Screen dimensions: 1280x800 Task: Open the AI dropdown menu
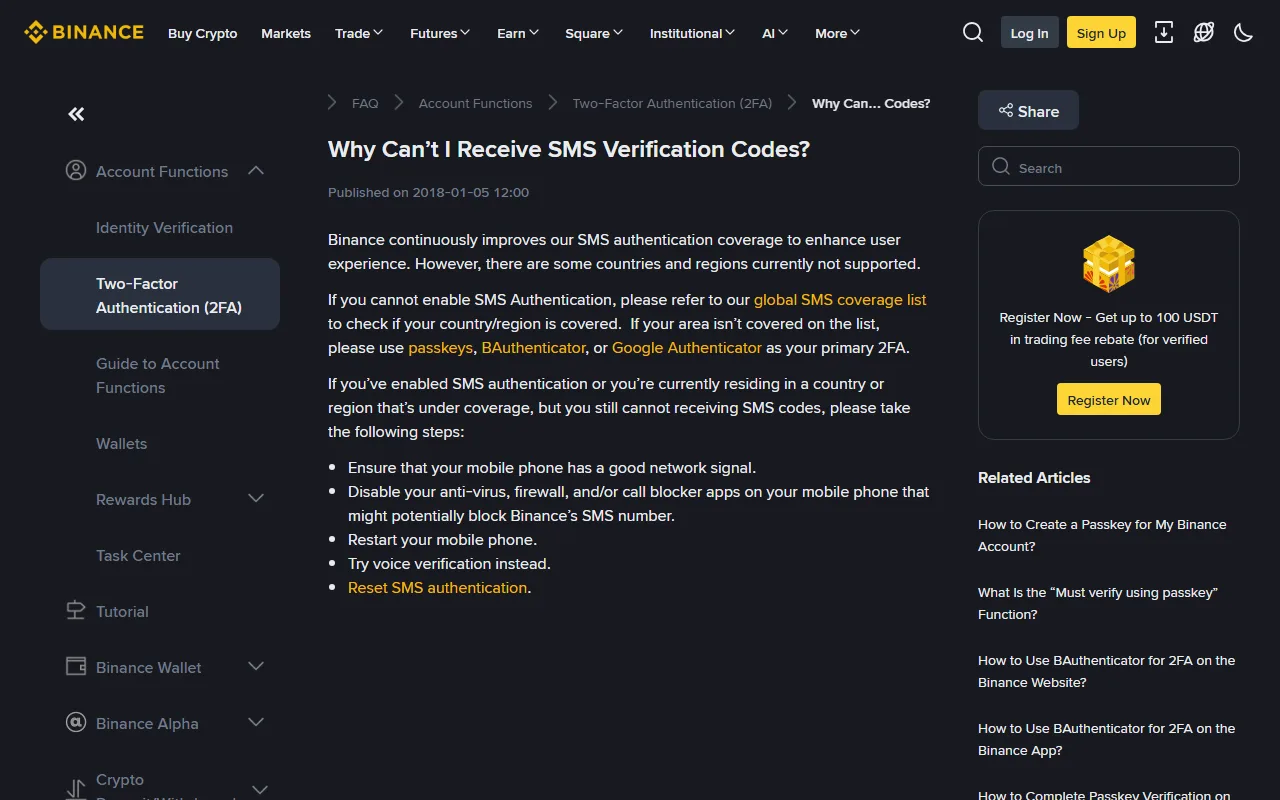[775, 33]
